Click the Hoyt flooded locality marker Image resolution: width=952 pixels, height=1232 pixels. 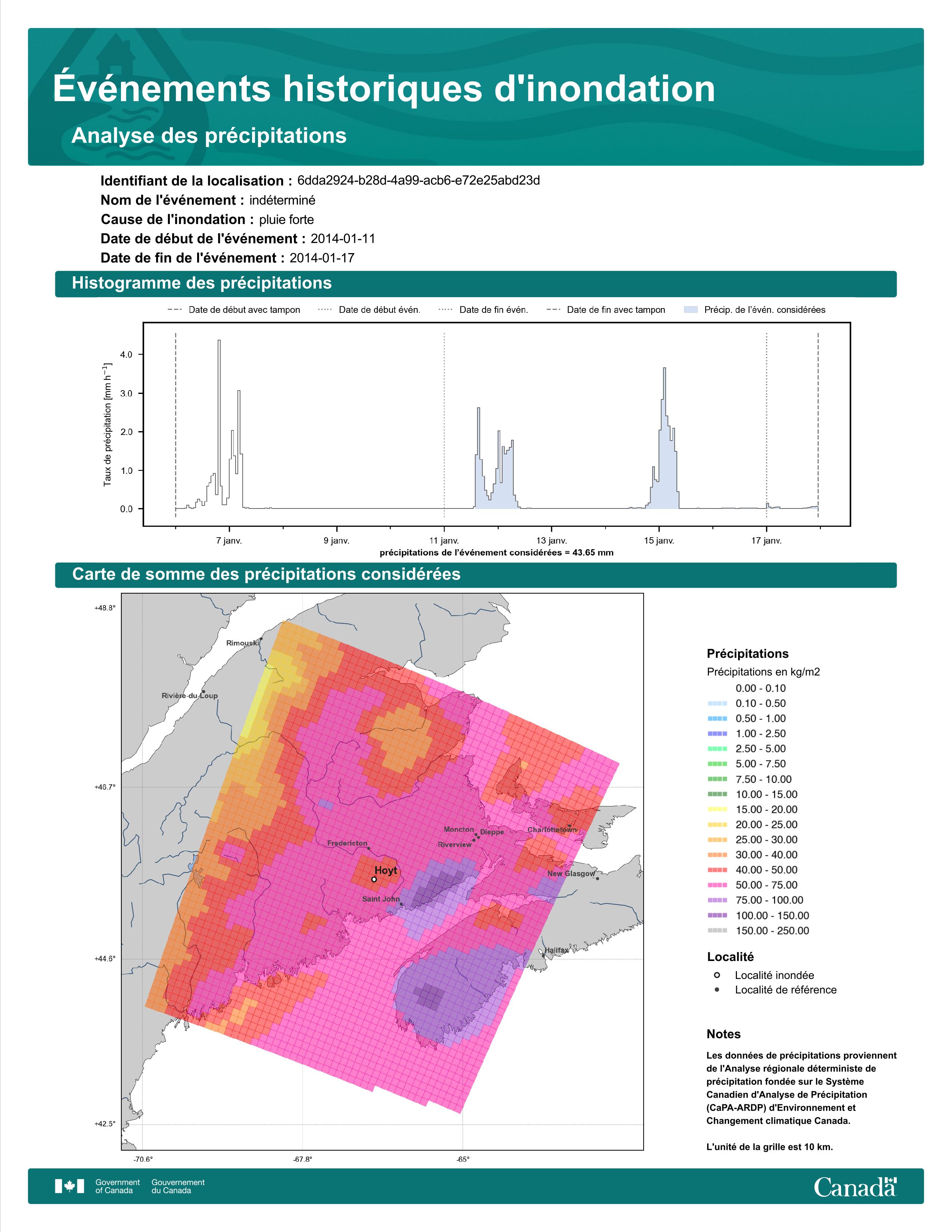point(374,879)
